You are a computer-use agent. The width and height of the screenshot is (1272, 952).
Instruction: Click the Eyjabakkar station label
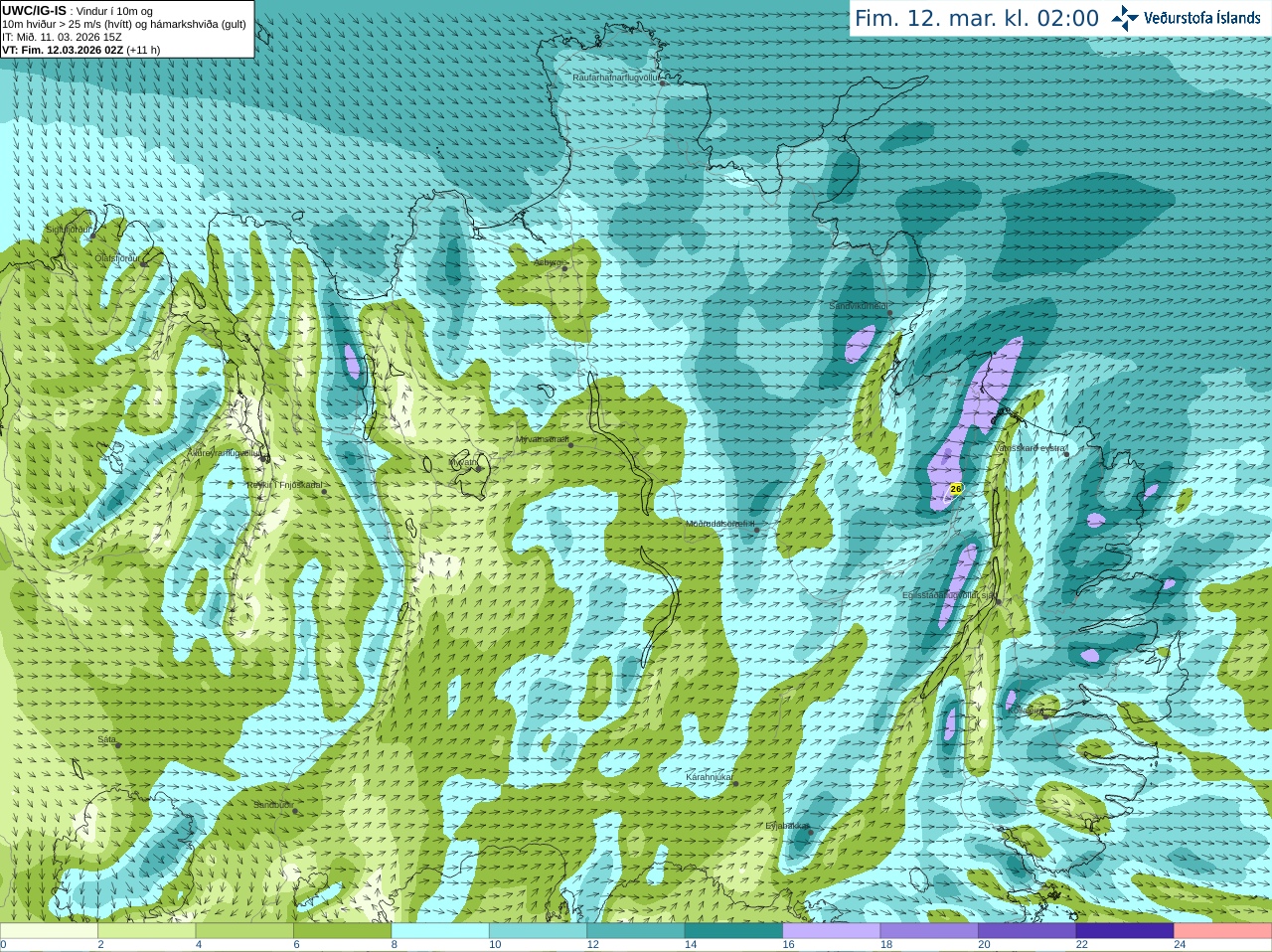786,826
